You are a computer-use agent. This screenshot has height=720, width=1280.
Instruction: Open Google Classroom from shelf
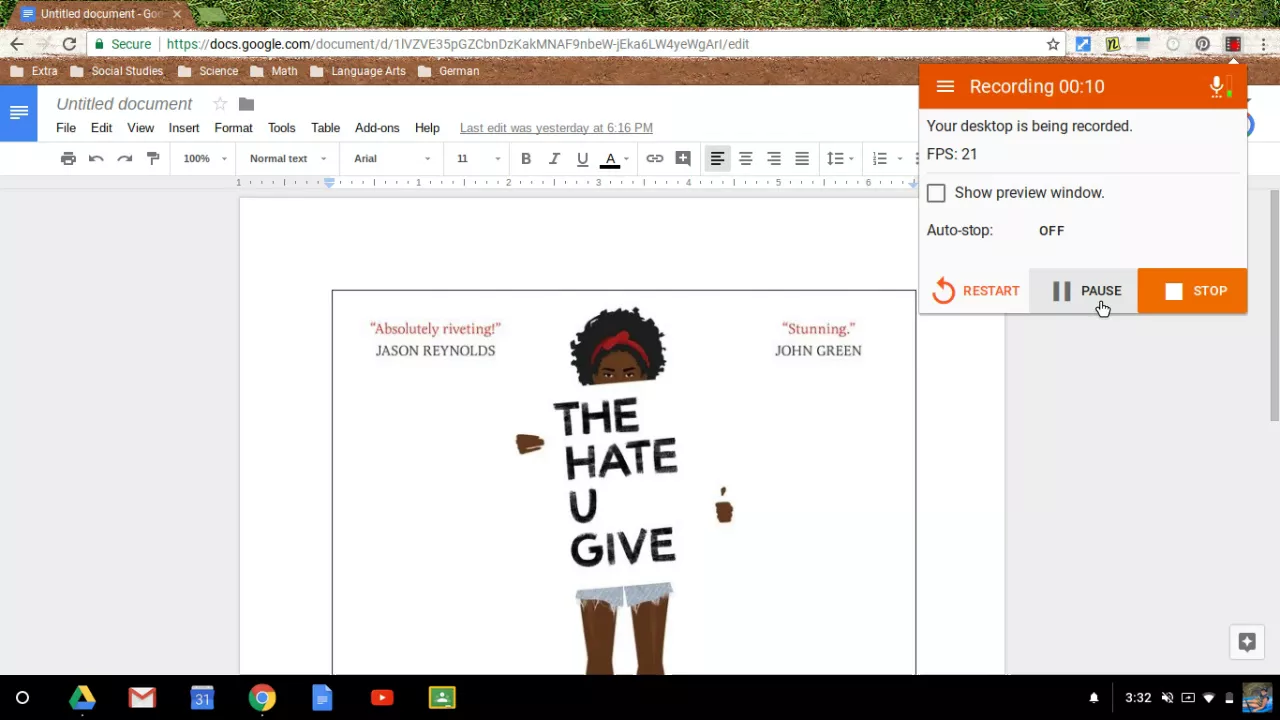pos(442,698)
